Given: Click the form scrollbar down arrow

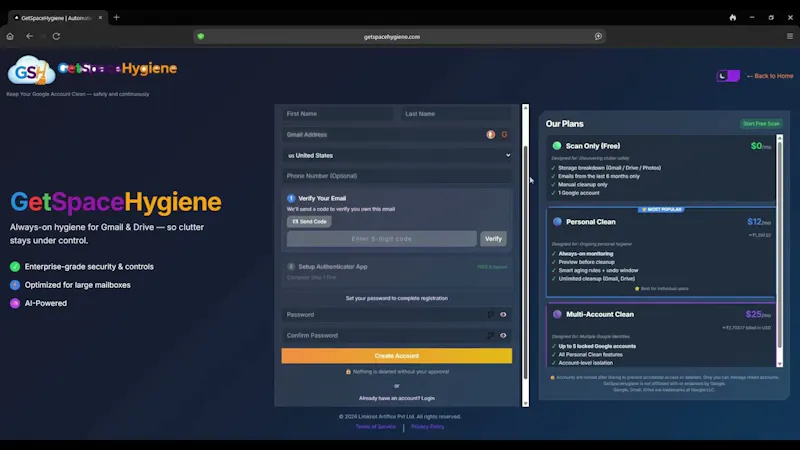Looking at the screenshot, I should 526,403.
